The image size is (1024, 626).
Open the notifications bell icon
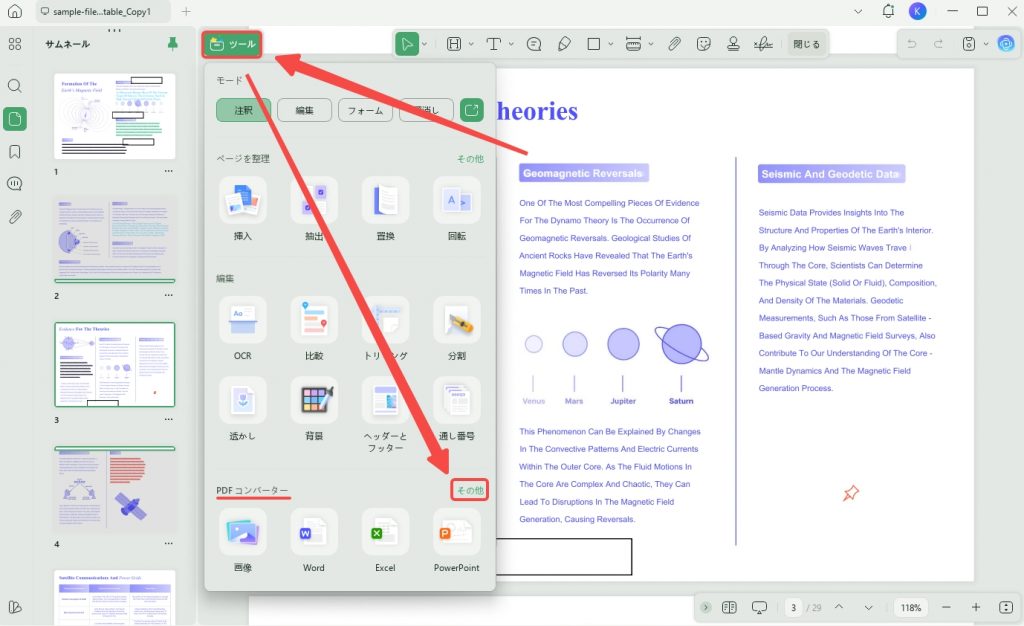point(888,11)
